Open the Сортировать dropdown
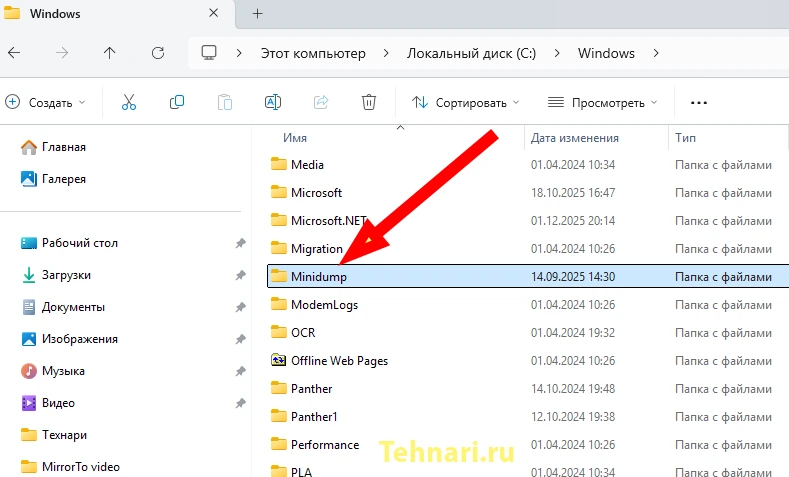789x477 pixels. tap(465, 103)
